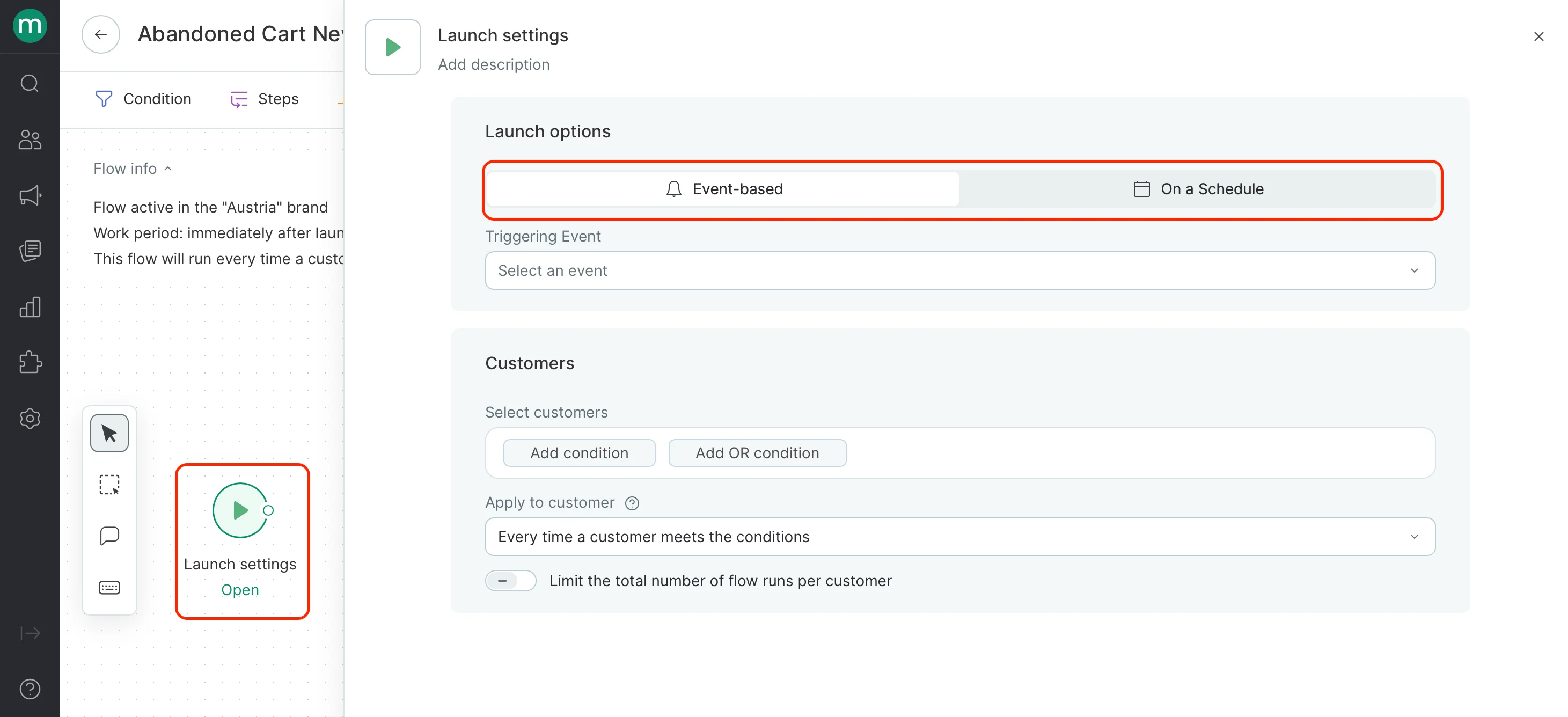Select the Event-based launch option
1568x717 pixels.
tap(723, 189)
